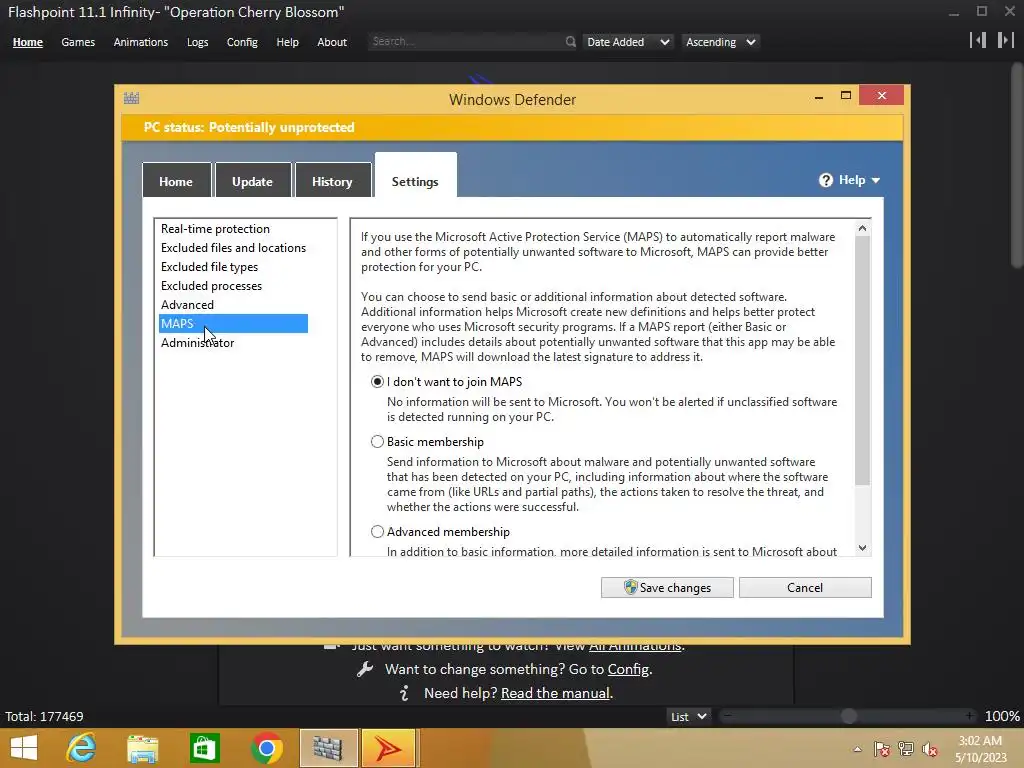This screenshot has width=1024, height=768.
Task: Open Flashpoint Logs menu
Action: (x=197, y=42)
